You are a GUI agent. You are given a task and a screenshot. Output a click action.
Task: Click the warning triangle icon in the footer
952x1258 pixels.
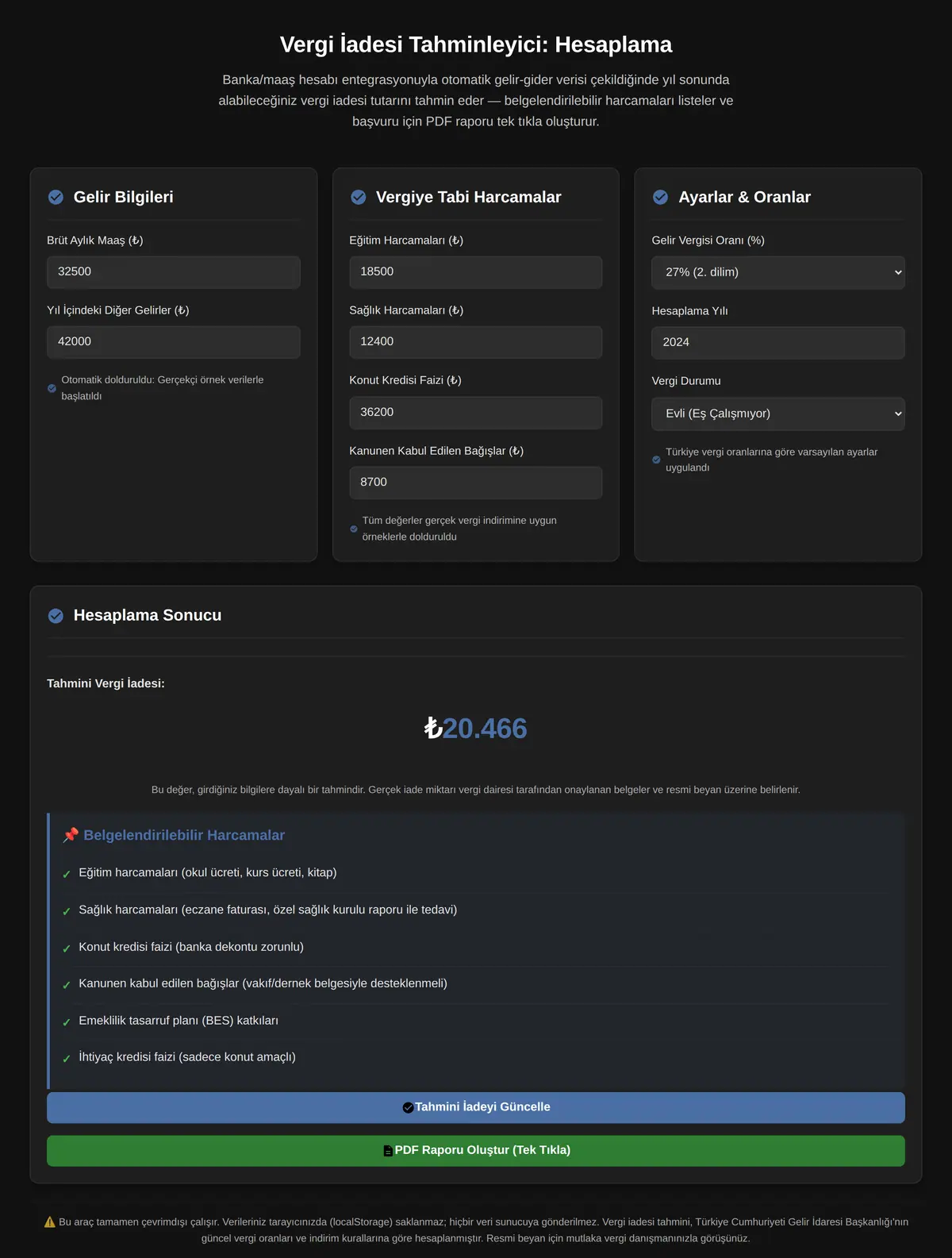pos(50,1221)
